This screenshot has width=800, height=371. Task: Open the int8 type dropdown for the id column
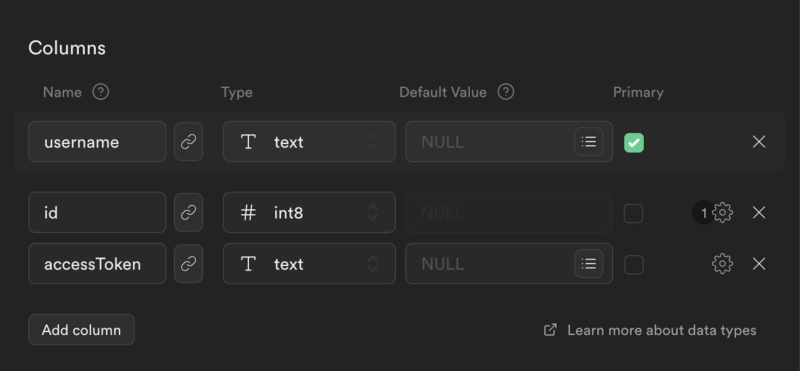[x=309, y=212]
